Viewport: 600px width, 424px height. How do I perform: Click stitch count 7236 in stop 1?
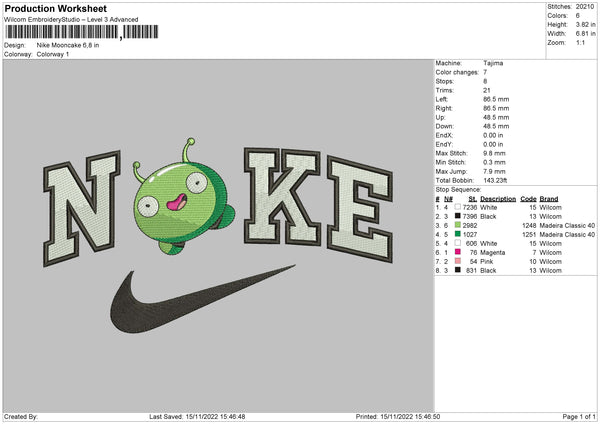coord(470,207)
